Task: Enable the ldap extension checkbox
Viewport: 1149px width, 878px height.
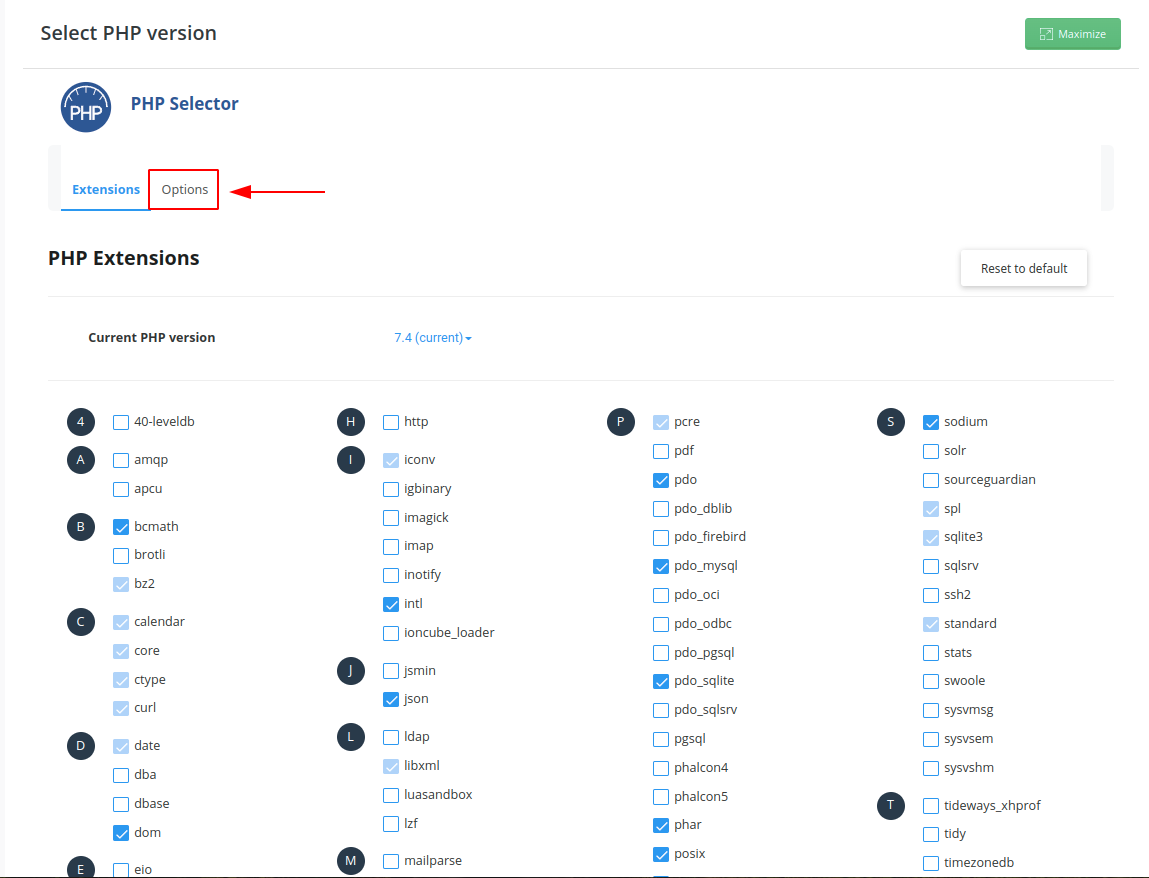Action: click(391, 737)
